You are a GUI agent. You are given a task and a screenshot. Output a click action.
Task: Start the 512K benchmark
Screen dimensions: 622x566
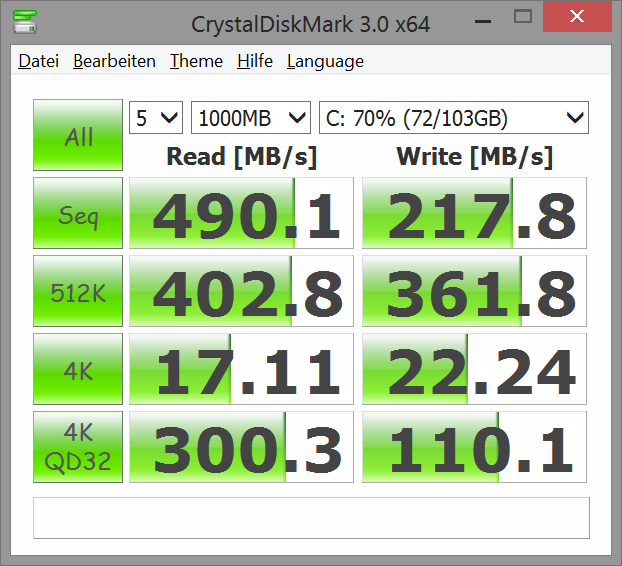[78, 291]
